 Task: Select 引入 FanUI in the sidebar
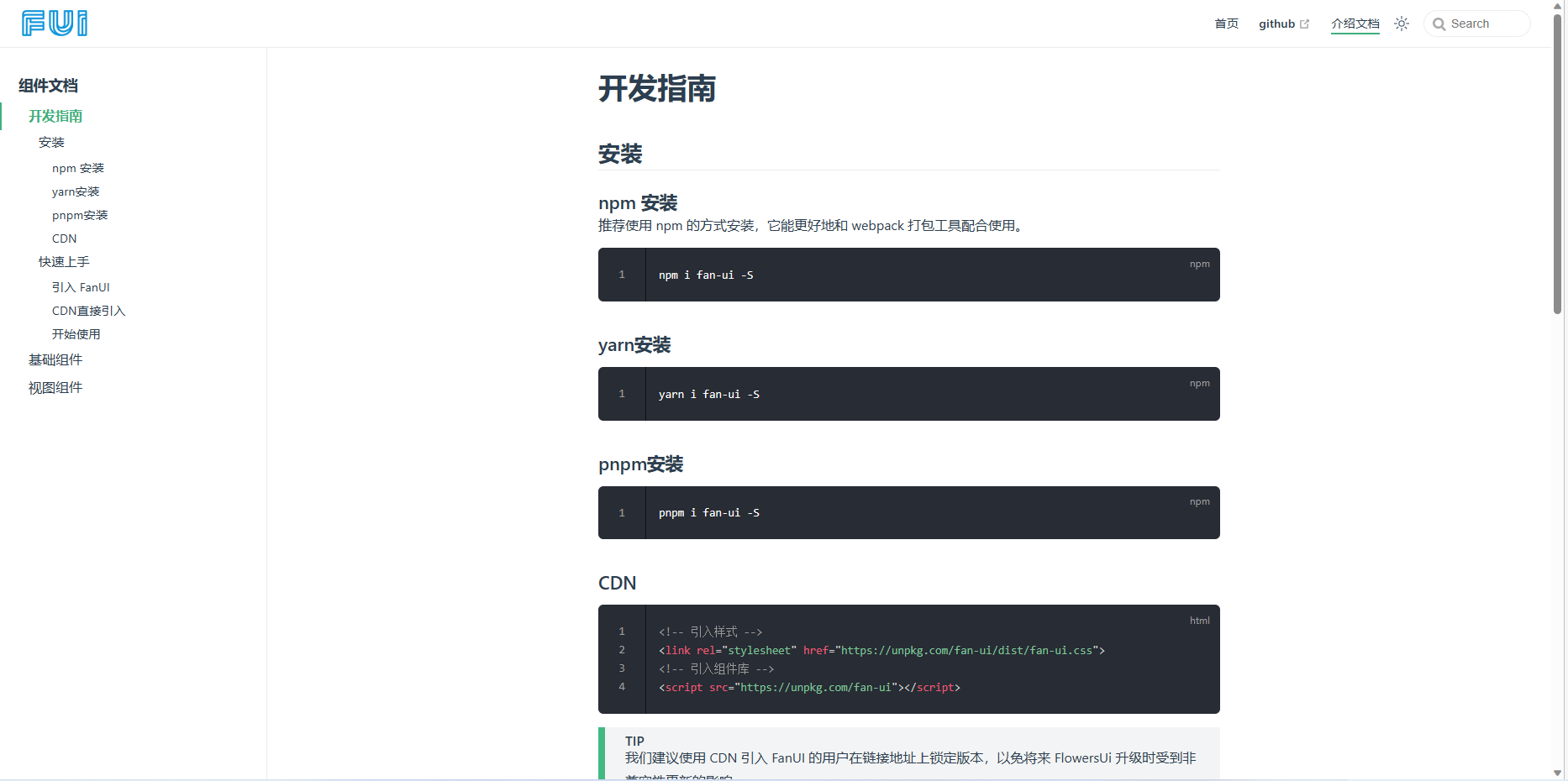pos(81,286)
